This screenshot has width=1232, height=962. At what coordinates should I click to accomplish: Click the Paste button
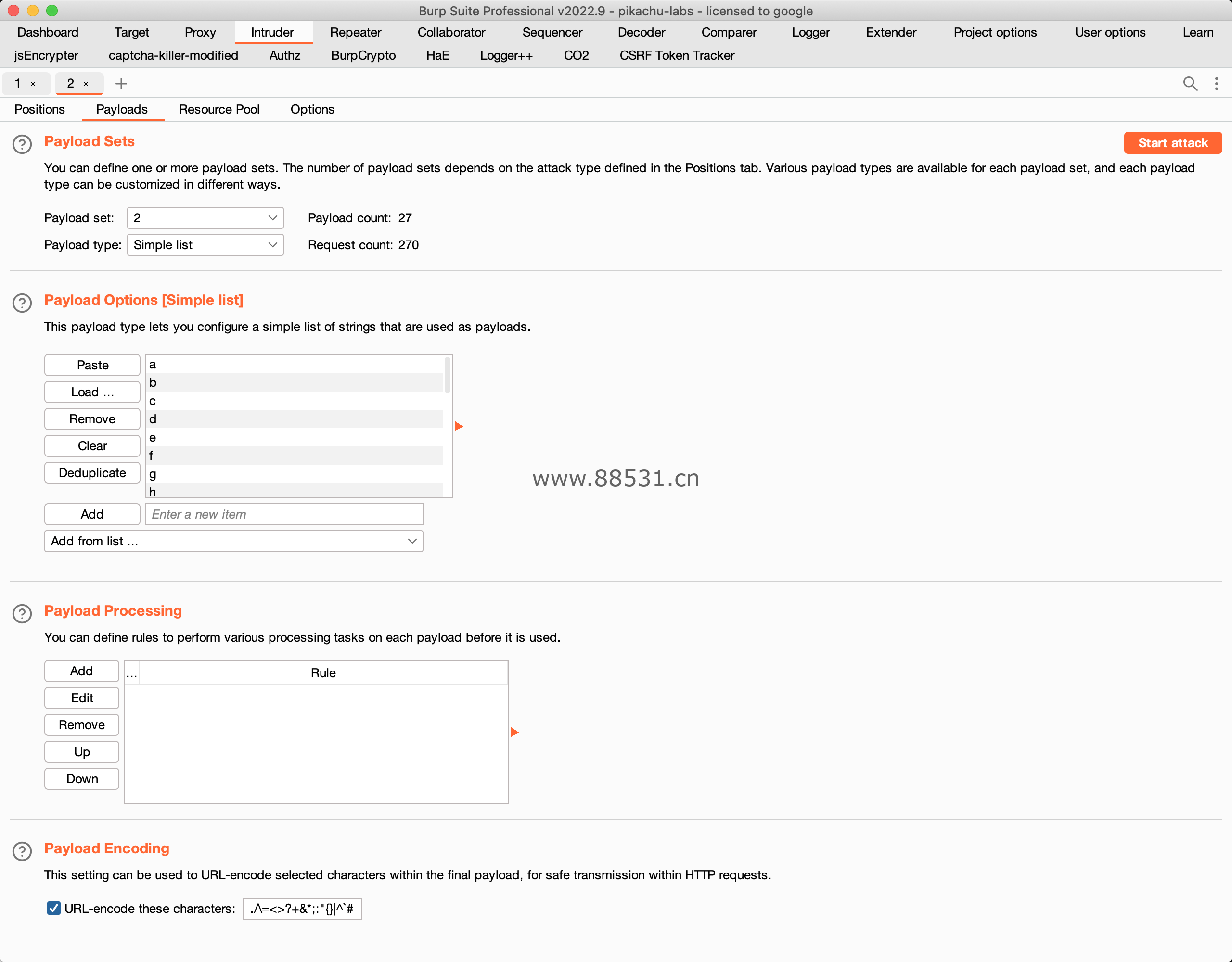[92, 365]
